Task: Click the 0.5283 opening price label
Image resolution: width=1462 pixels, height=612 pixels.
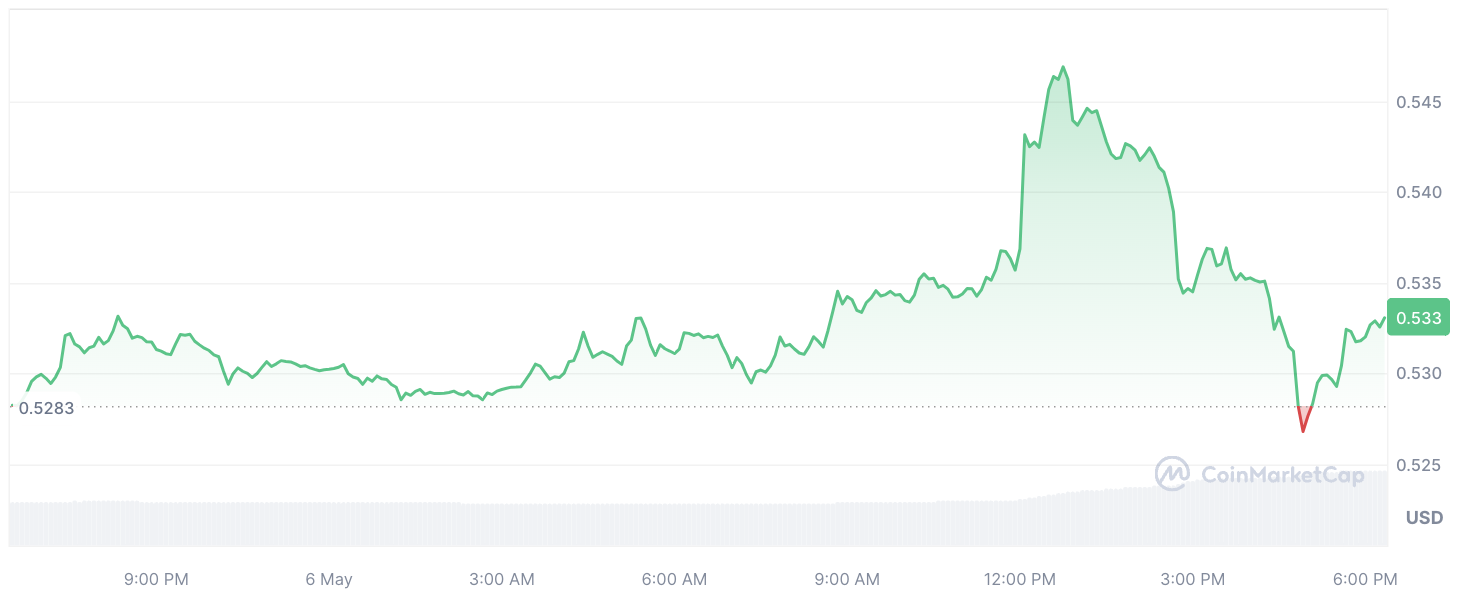Action: [x=46, y=408]
